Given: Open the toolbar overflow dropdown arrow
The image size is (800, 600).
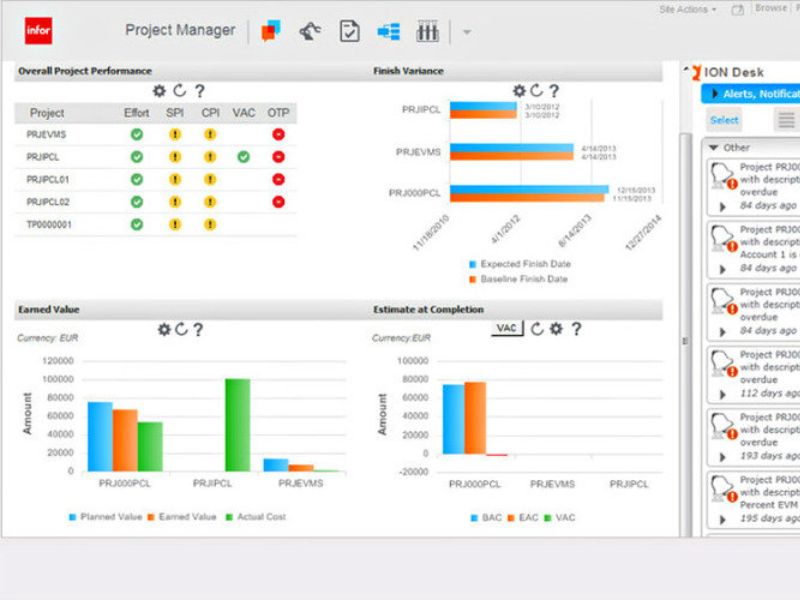Looking at the screenshot, I should tap(467, 33).
